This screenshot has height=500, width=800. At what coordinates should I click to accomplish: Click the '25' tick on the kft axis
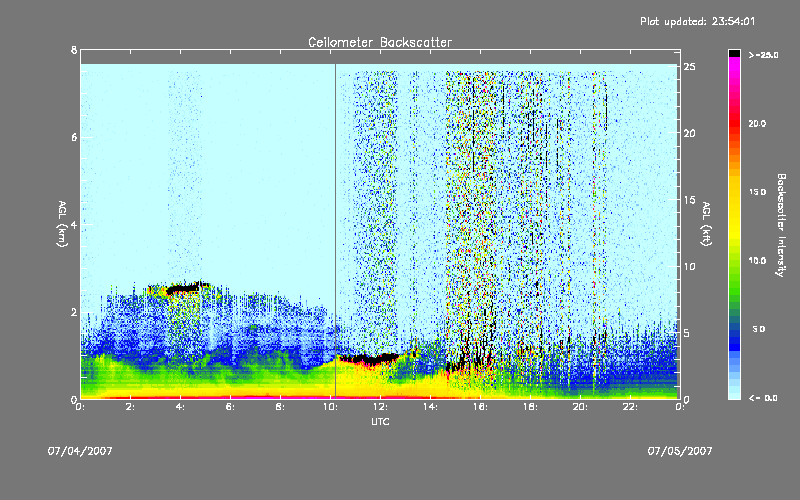(x=690, y=67)
